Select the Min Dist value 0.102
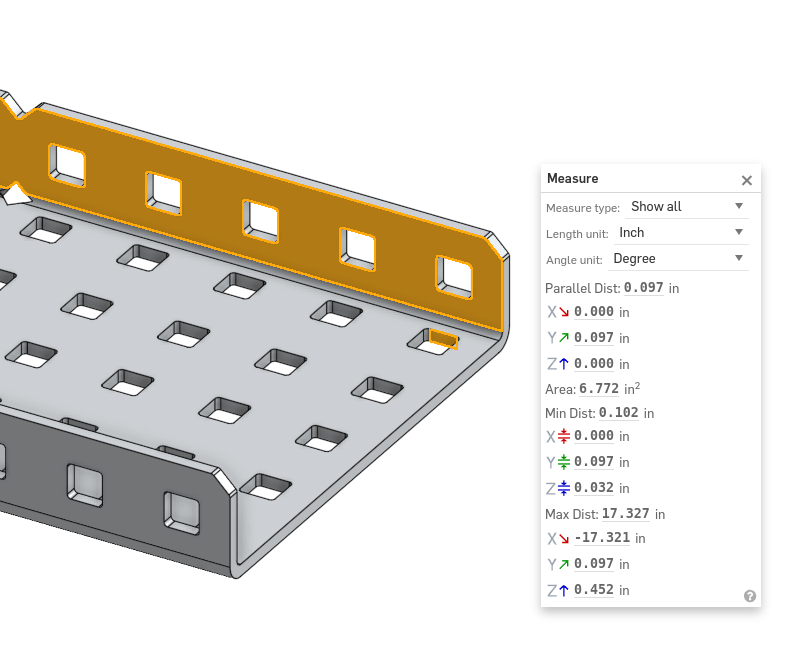This screenshot has width=791, height=657. [619, 413]
